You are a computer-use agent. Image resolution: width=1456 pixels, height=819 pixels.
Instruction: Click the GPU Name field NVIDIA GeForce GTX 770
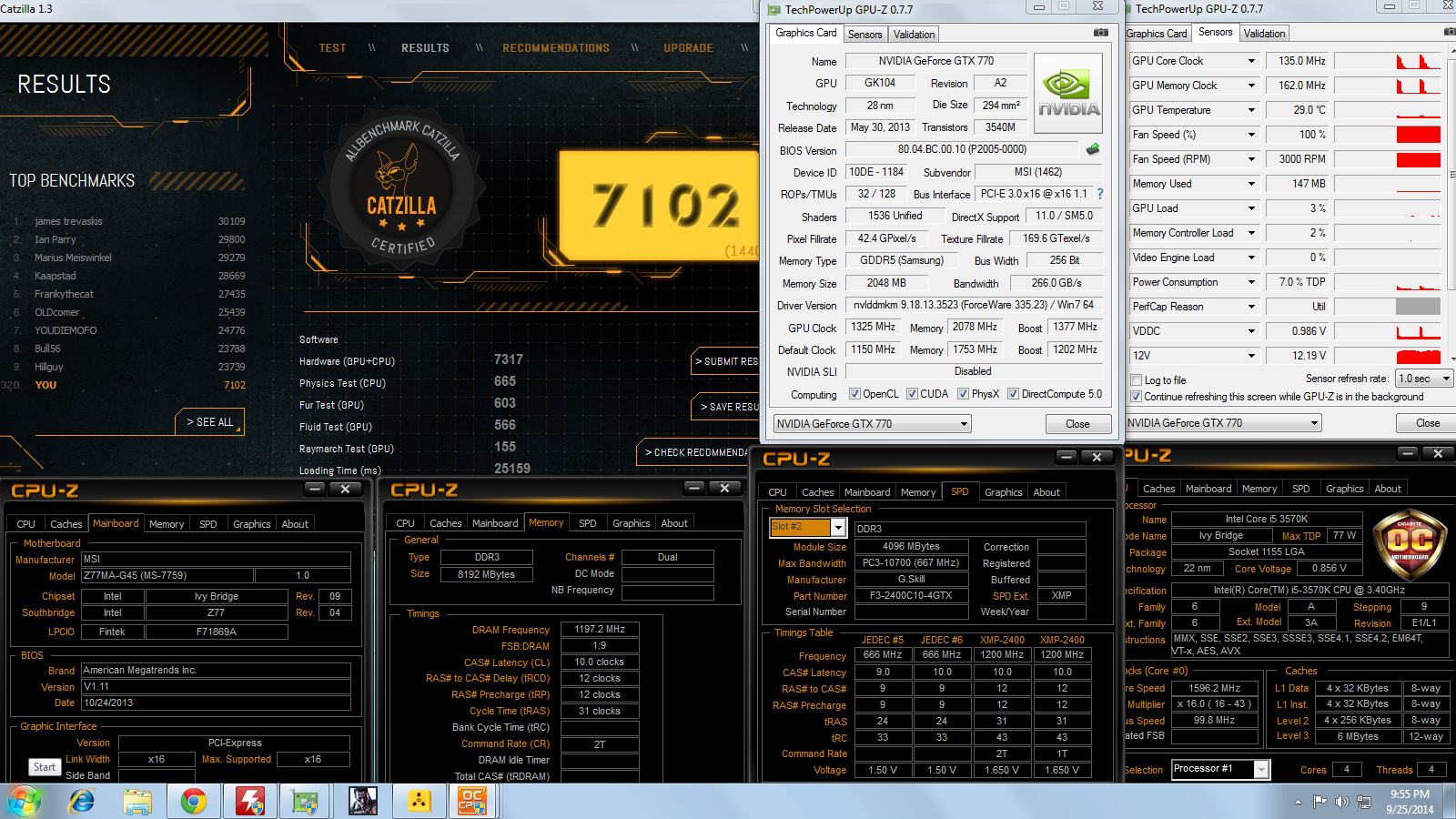(935, 61)
